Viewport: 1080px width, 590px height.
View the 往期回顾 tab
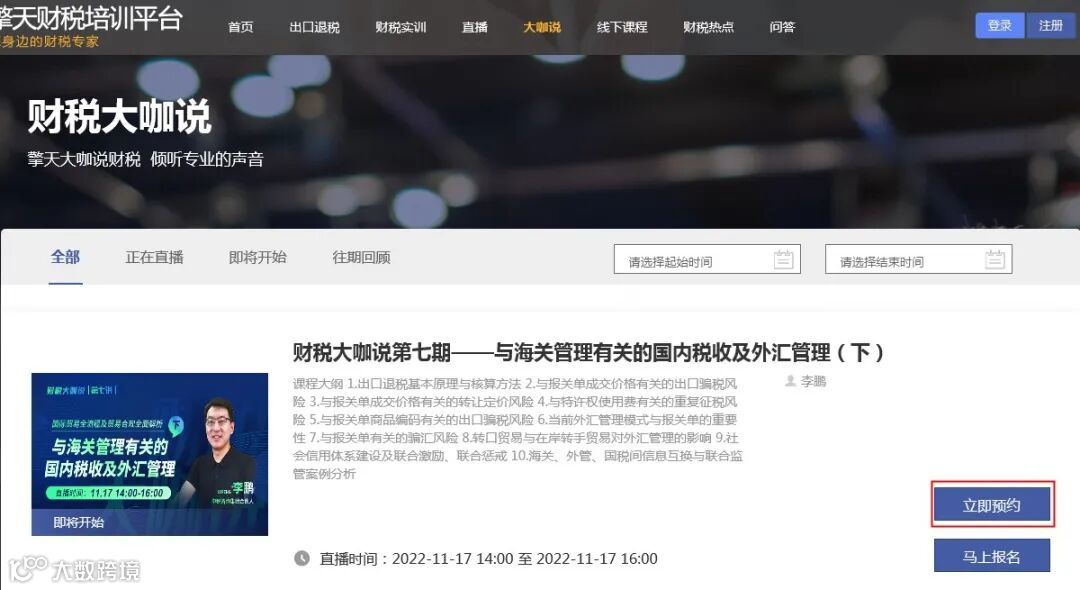(362, 257)
